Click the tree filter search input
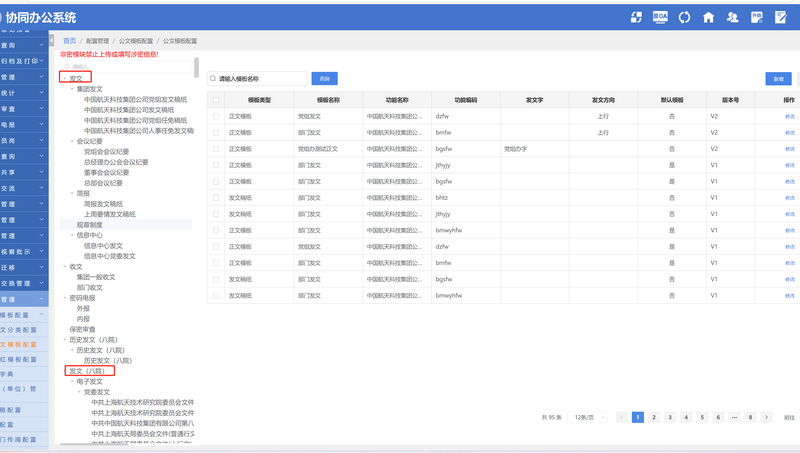800x453 pixels. pyautogui.click(x=126, y=66)
